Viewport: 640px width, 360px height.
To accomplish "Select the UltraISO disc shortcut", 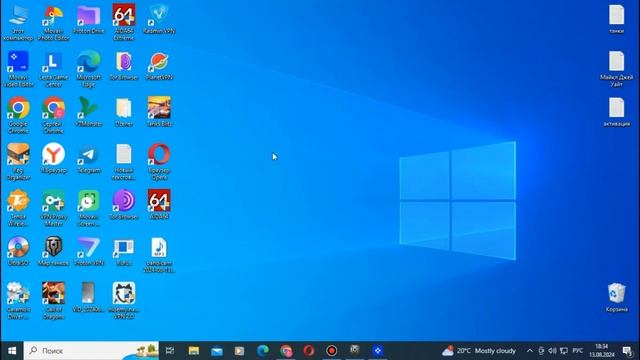I will coord(18,251).
